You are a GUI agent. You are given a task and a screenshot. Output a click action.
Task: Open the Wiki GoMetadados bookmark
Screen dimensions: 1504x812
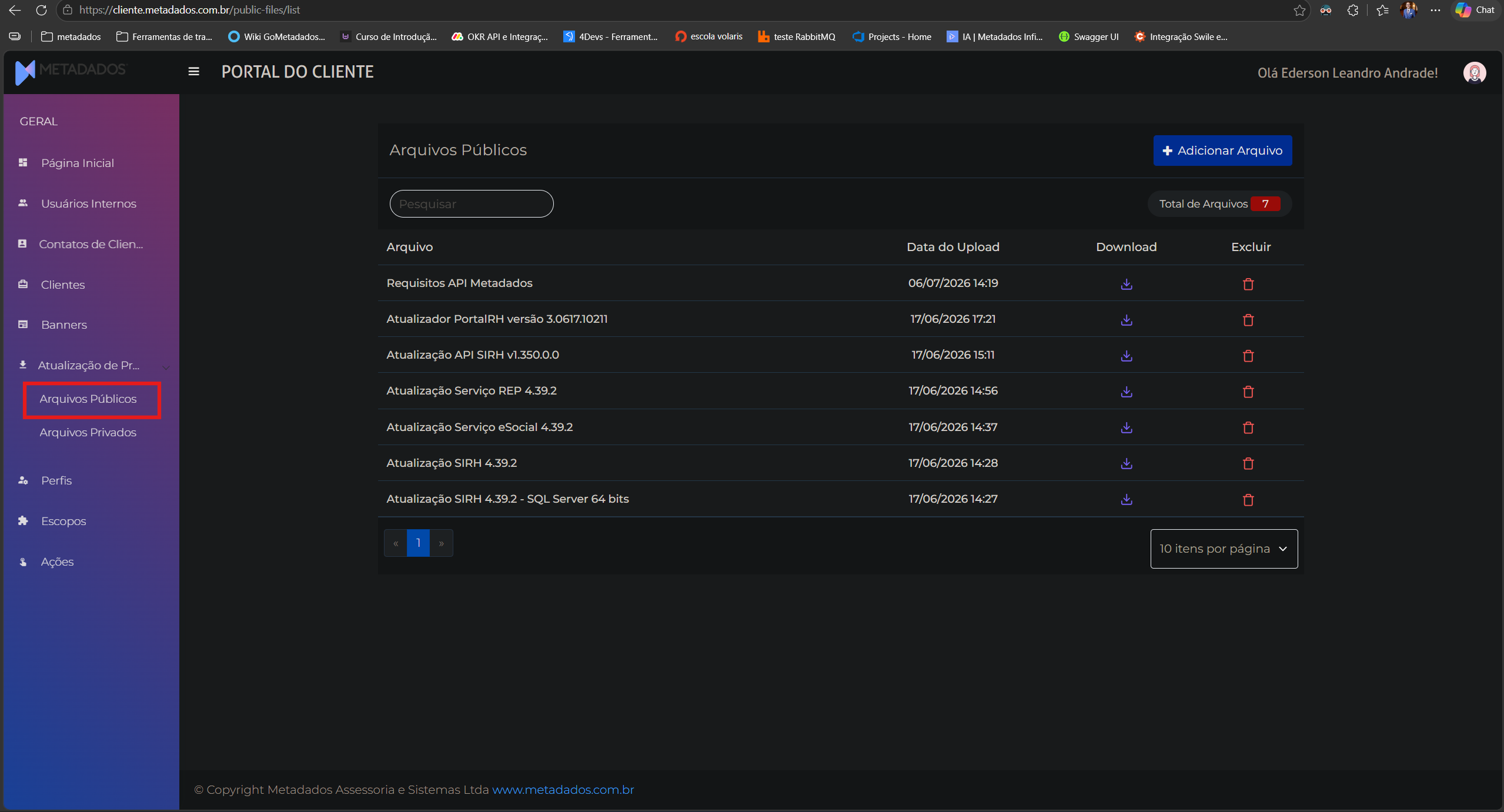276,36
